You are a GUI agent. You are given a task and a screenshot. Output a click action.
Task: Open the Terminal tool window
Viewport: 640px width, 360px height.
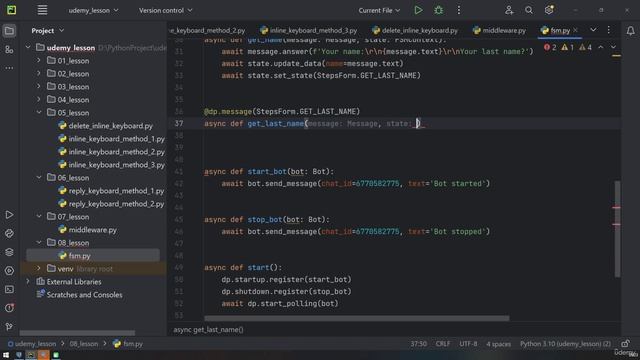click(x=9, y=289)
